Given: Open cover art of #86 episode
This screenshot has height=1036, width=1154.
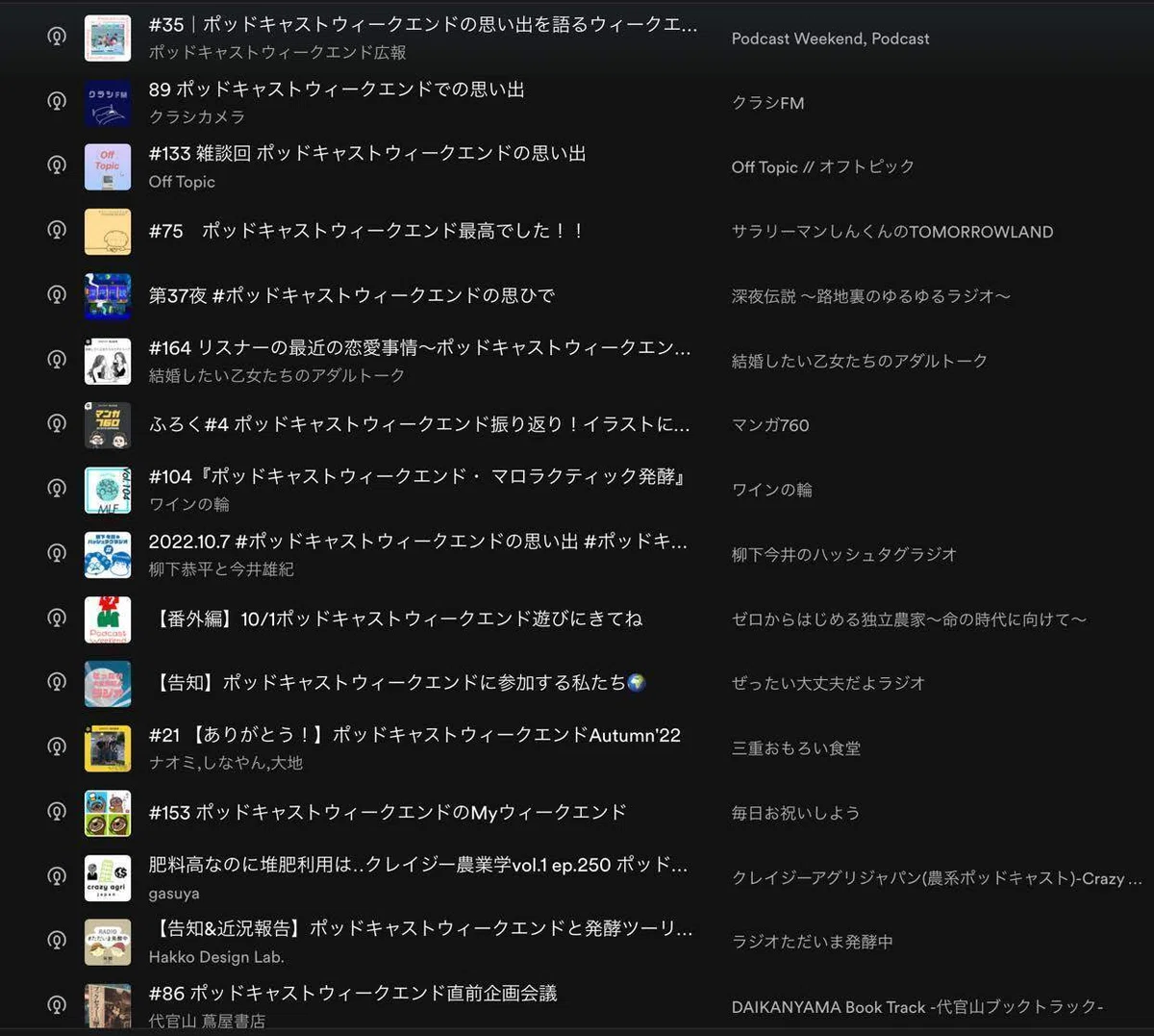Looking at the screenshot, I should (x=108, y=1005).
